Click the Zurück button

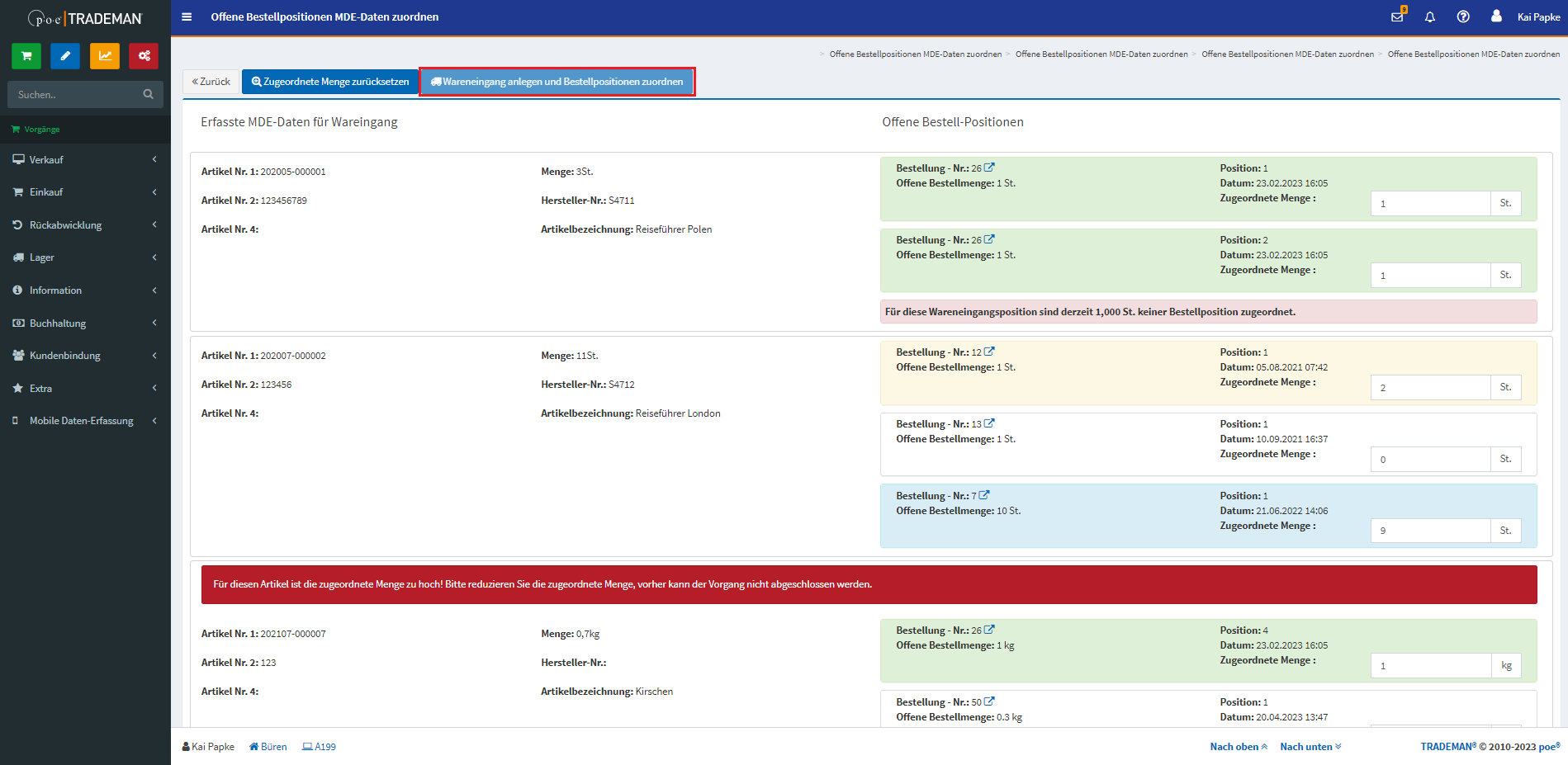click(x=211, y=82)
